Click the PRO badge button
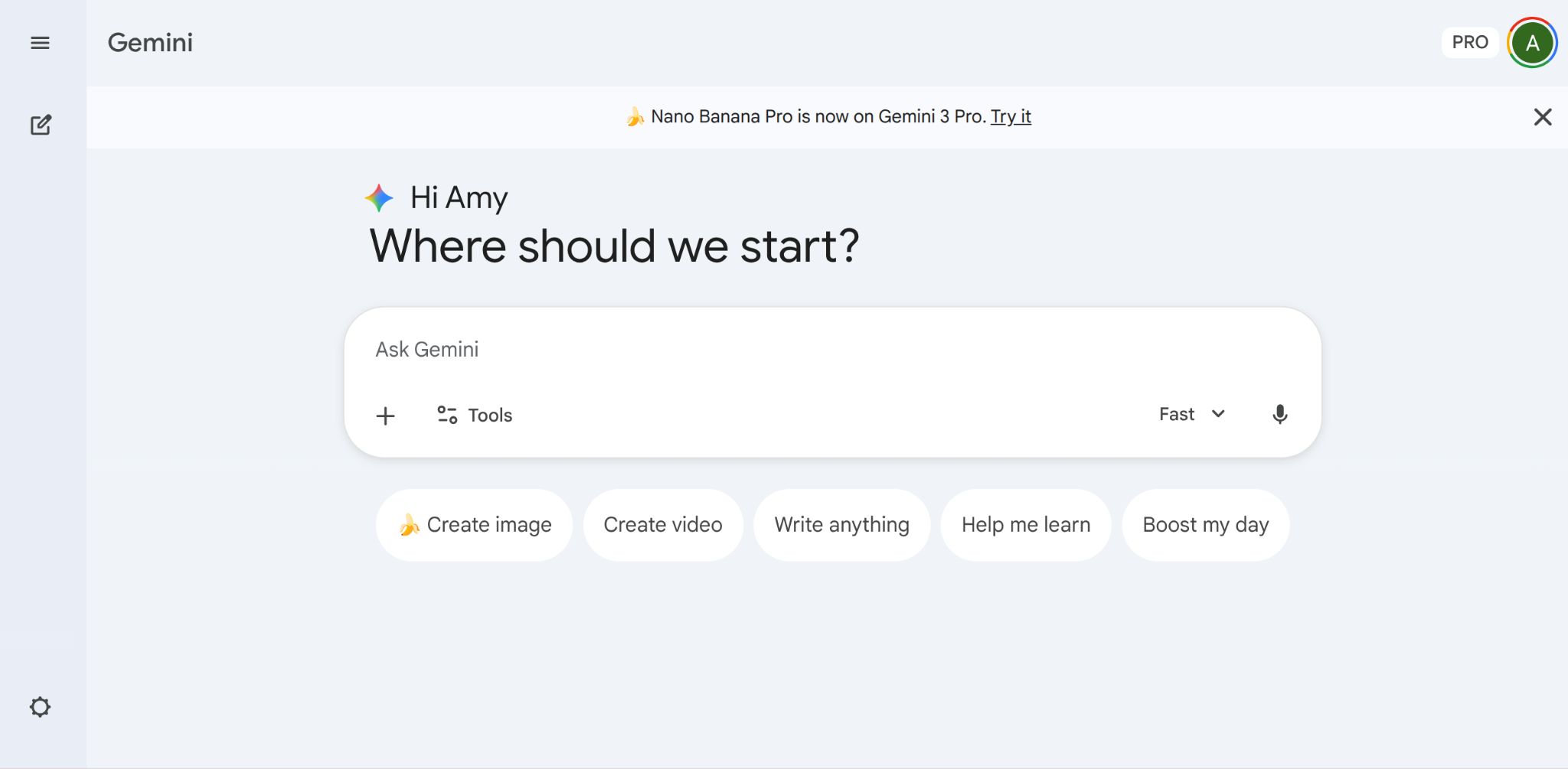Viewport: 1568px width, 769px height. (x=1470, y=42)
